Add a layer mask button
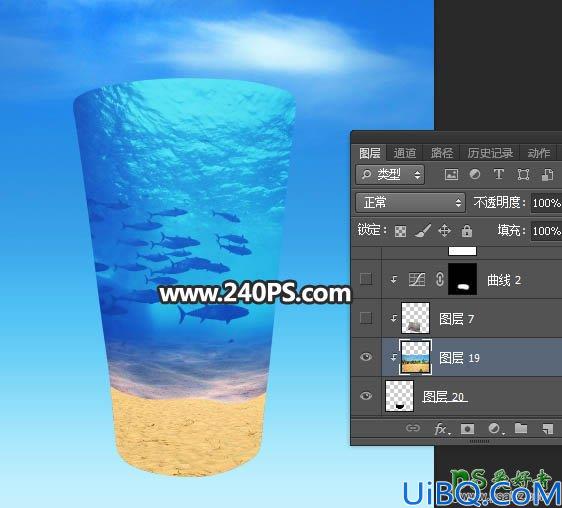This screenshot has height=508, width=562. (467, 429)
